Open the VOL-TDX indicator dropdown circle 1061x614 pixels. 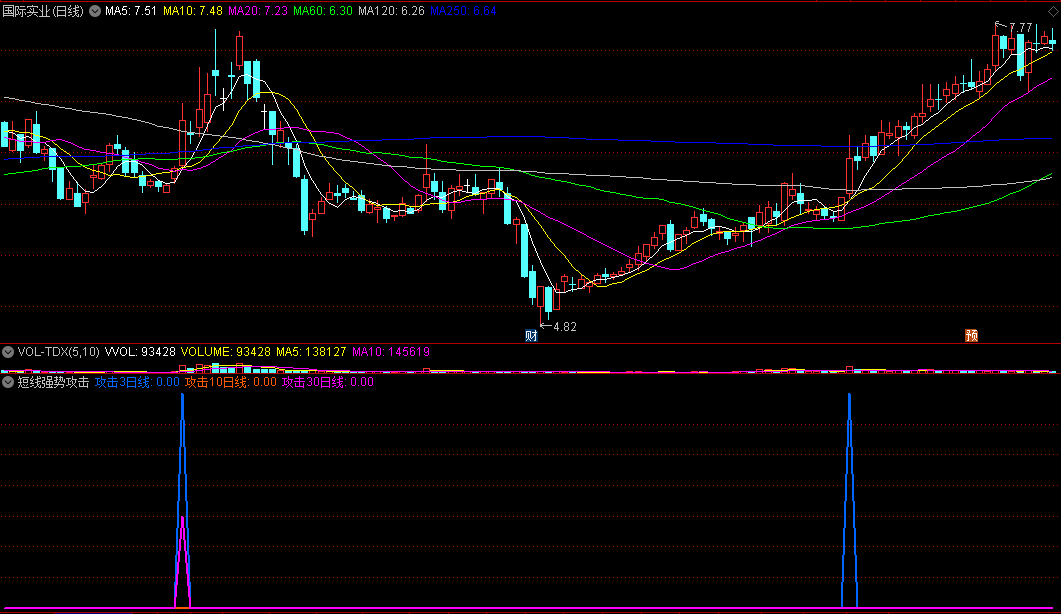coord(8,352)
